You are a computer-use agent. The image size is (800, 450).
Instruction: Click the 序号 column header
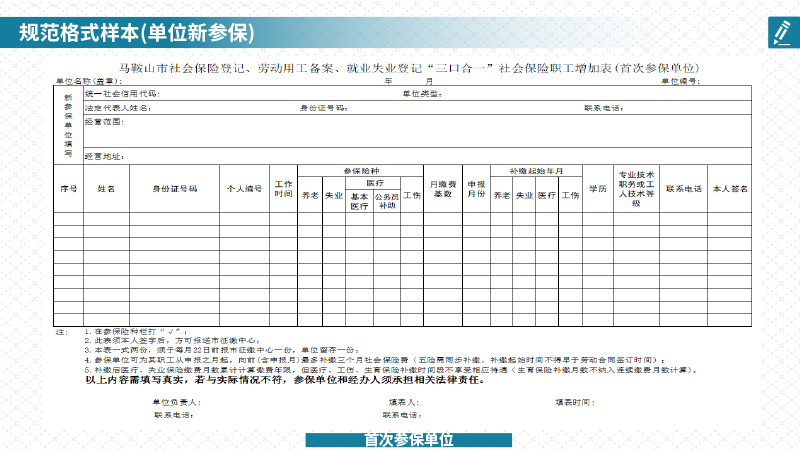[x=68, y=188]
